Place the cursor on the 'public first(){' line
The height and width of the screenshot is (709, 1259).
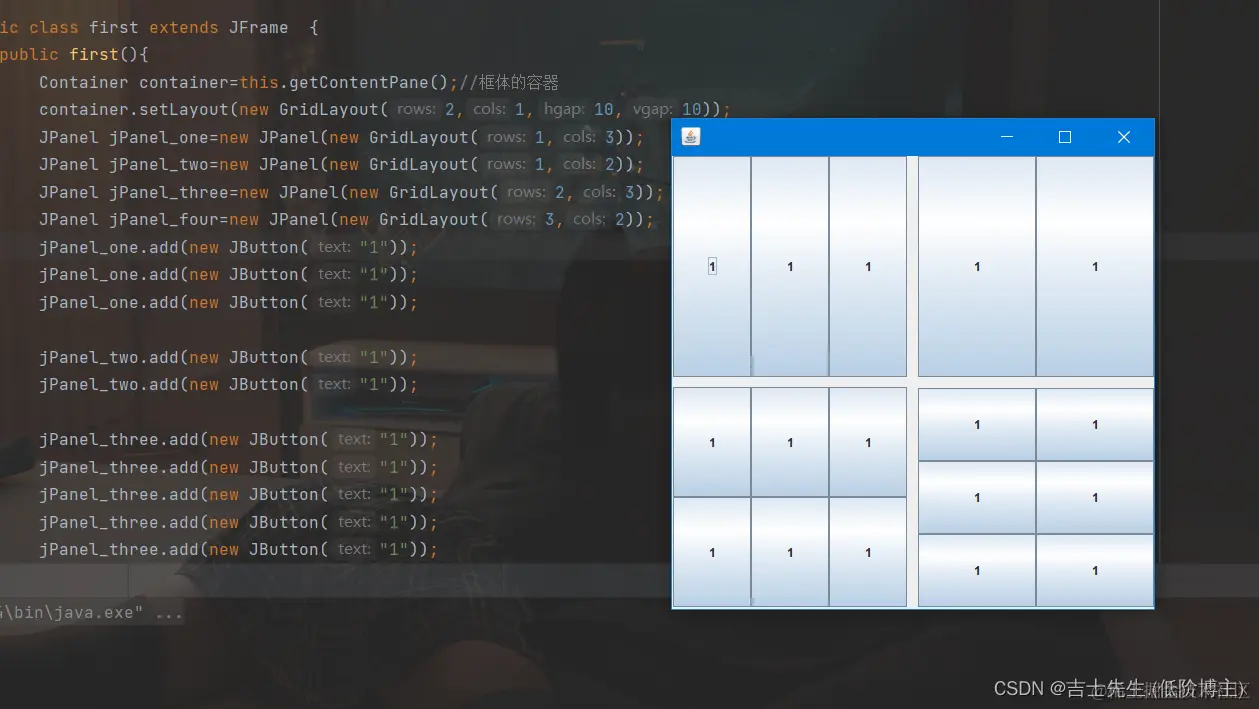[74, 55]
